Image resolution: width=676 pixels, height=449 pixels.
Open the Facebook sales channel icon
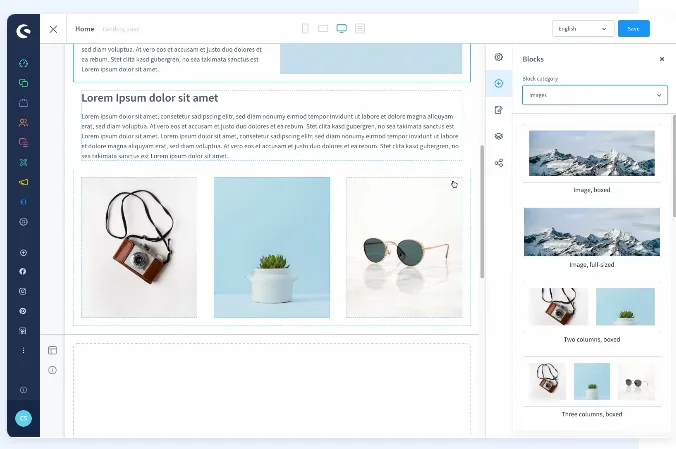tap(23, 271)
